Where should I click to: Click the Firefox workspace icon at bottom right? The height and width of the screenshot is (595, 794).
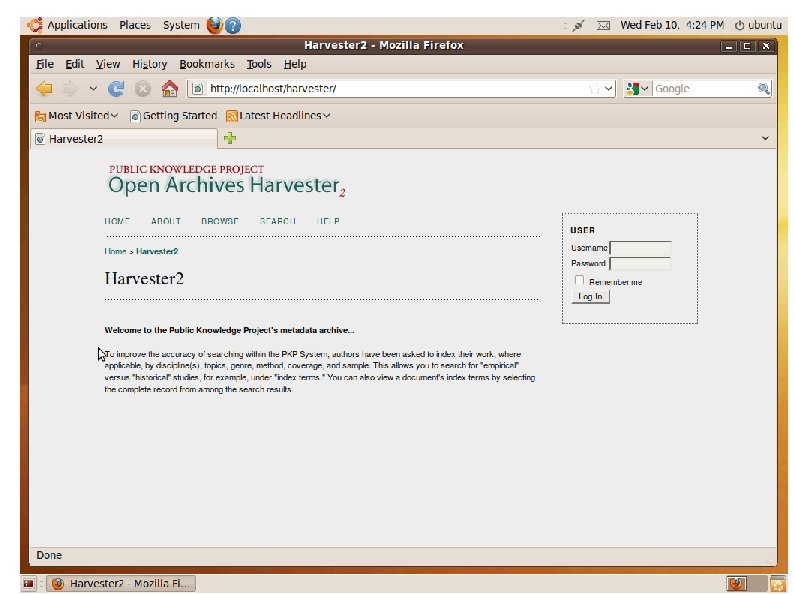tap(736, 583)
